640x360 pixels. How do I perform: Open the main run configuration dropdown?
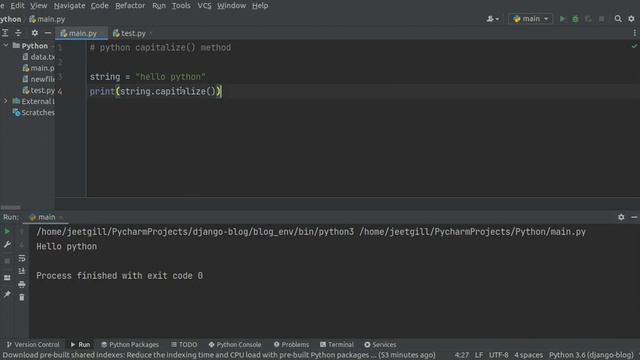[531, 19]
